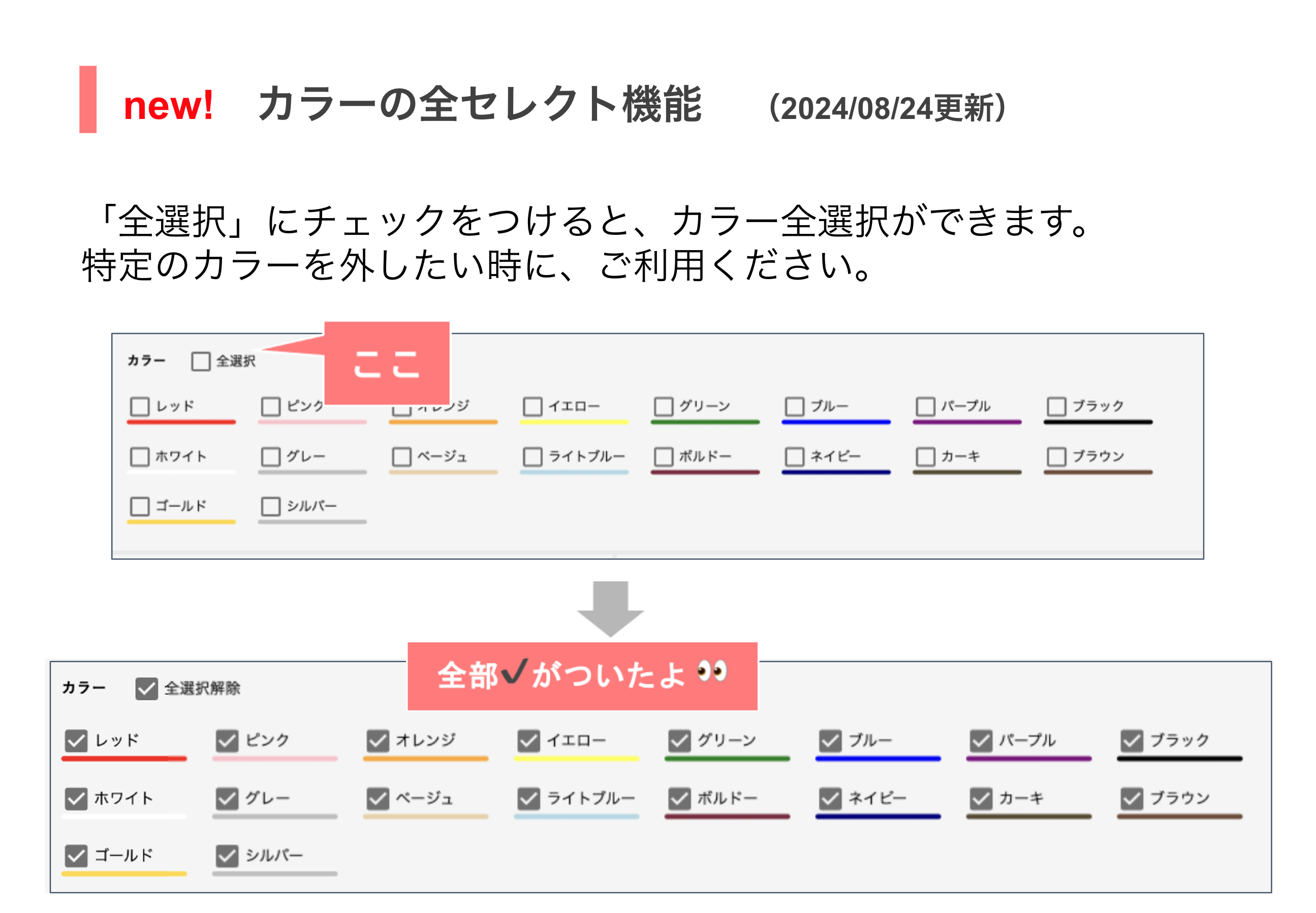The height and width of the screenshot is (913, 1316).
Task: Untick the checked パープル checkbox
Action: pyautogui.click(x=981, y=741)
